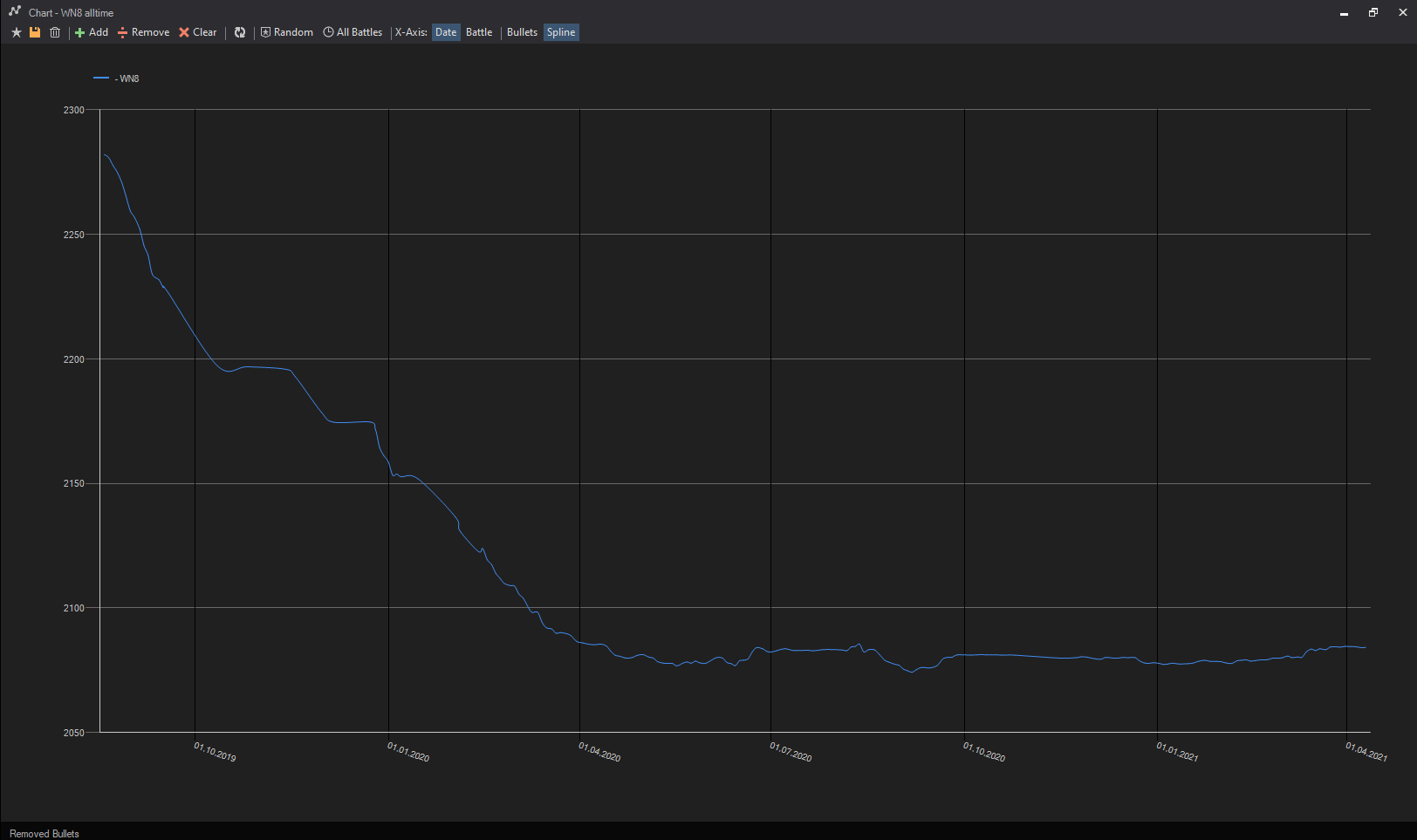Click the X-Axis label in toolbar
This screenshot has width=1417, height=840.
point(411,32)
